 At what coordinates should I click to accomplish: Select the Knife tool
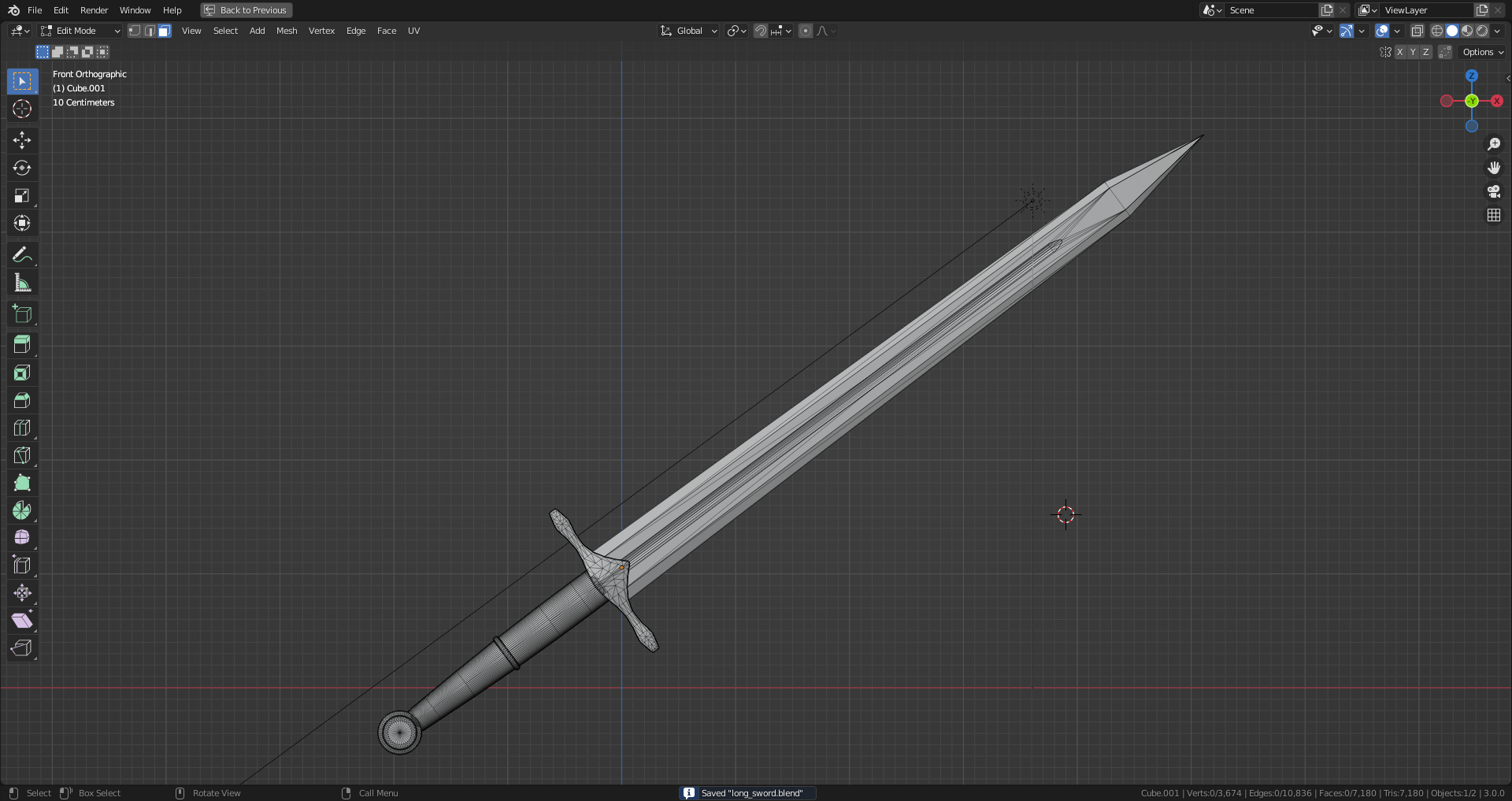[x=22, y=455]
